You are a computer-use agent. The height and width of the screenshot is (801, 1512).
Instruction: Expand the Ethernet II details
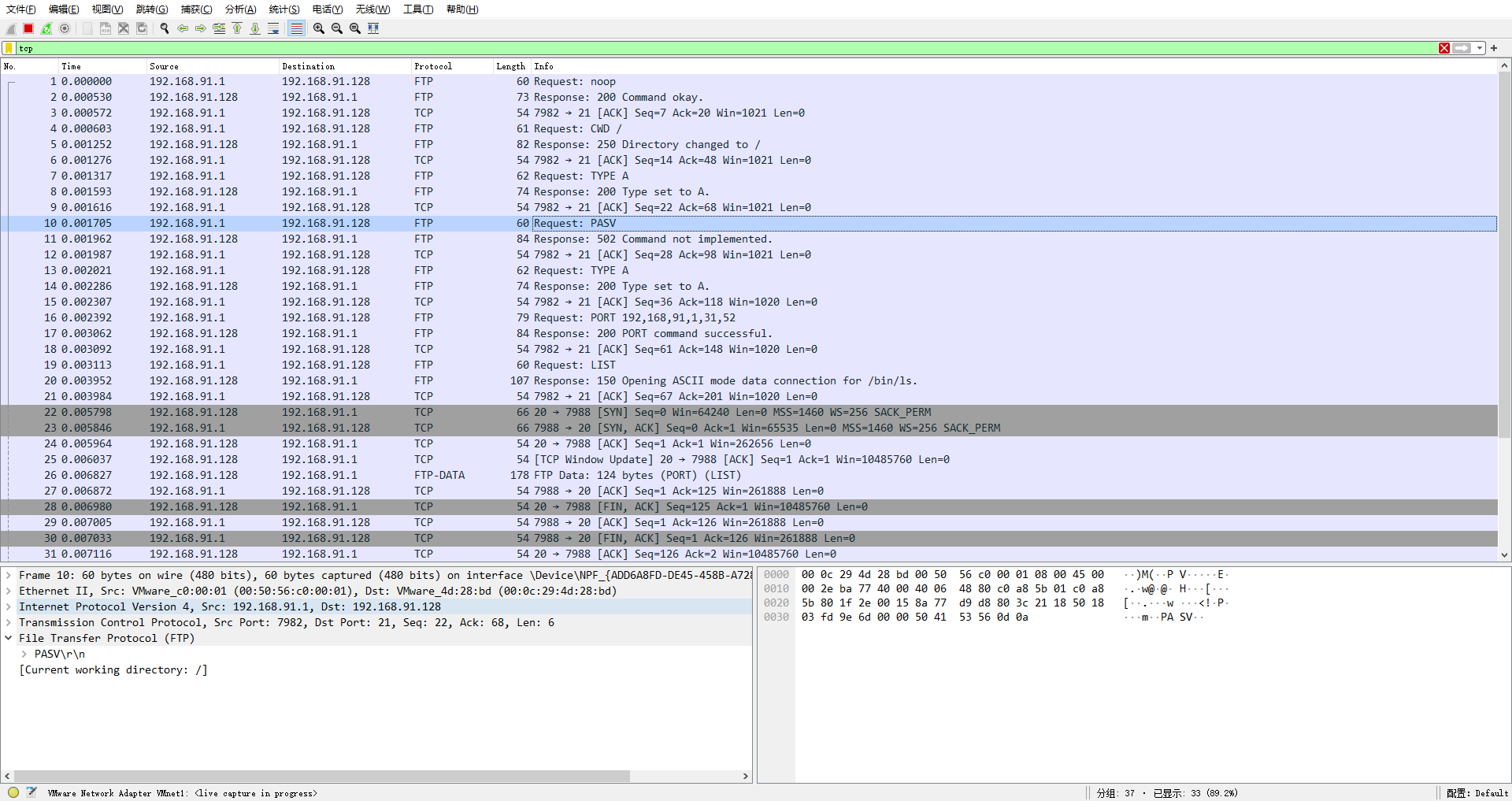coord(8,591)
